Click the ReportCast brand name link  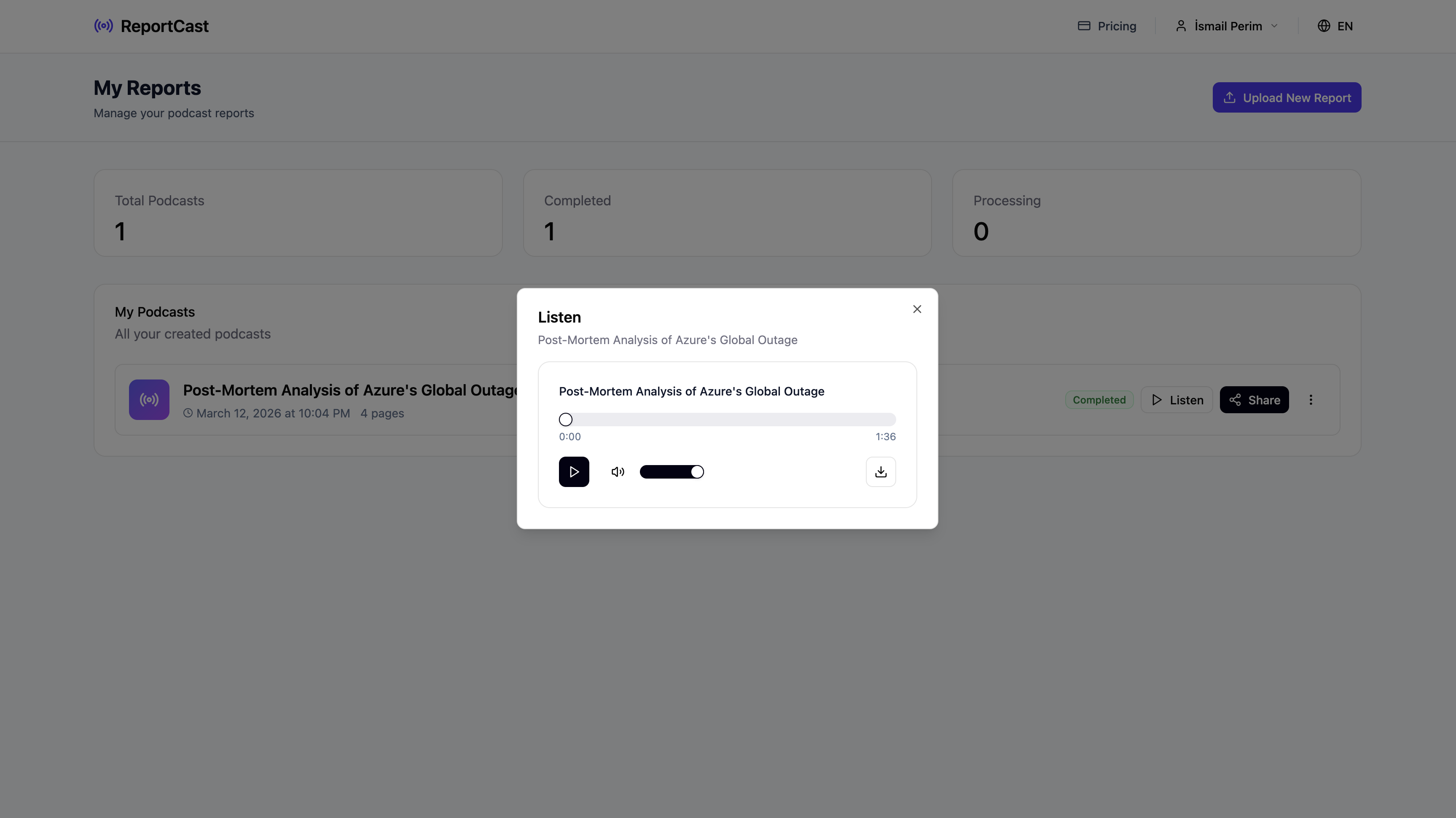pos(164,26)
